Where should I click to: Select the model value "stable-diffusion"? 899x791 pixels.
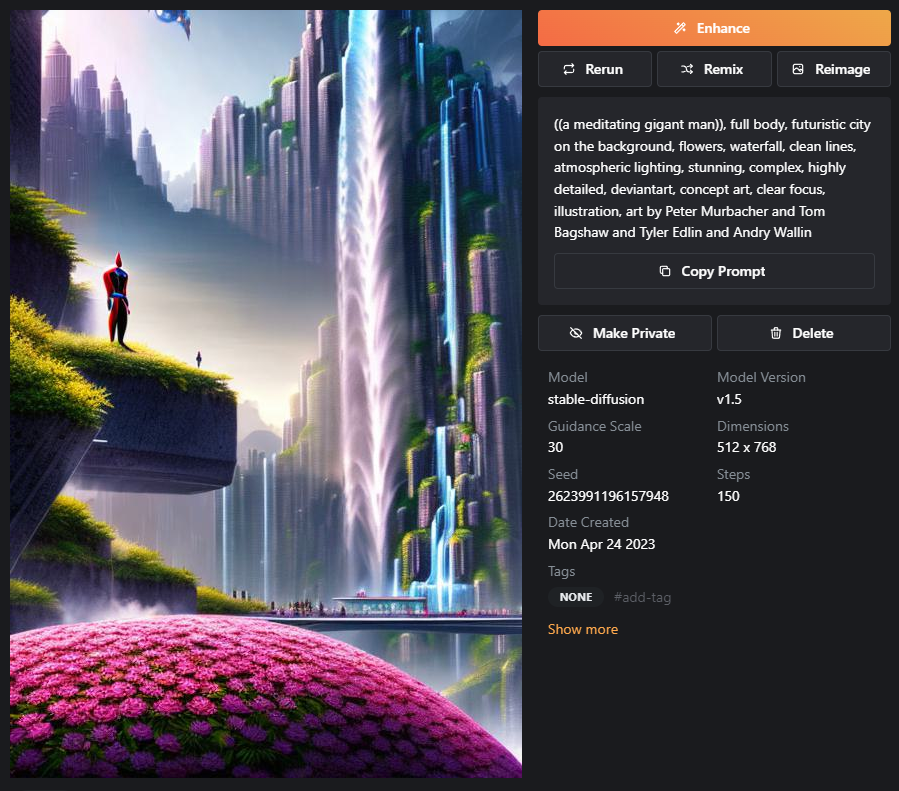(596, 400)
